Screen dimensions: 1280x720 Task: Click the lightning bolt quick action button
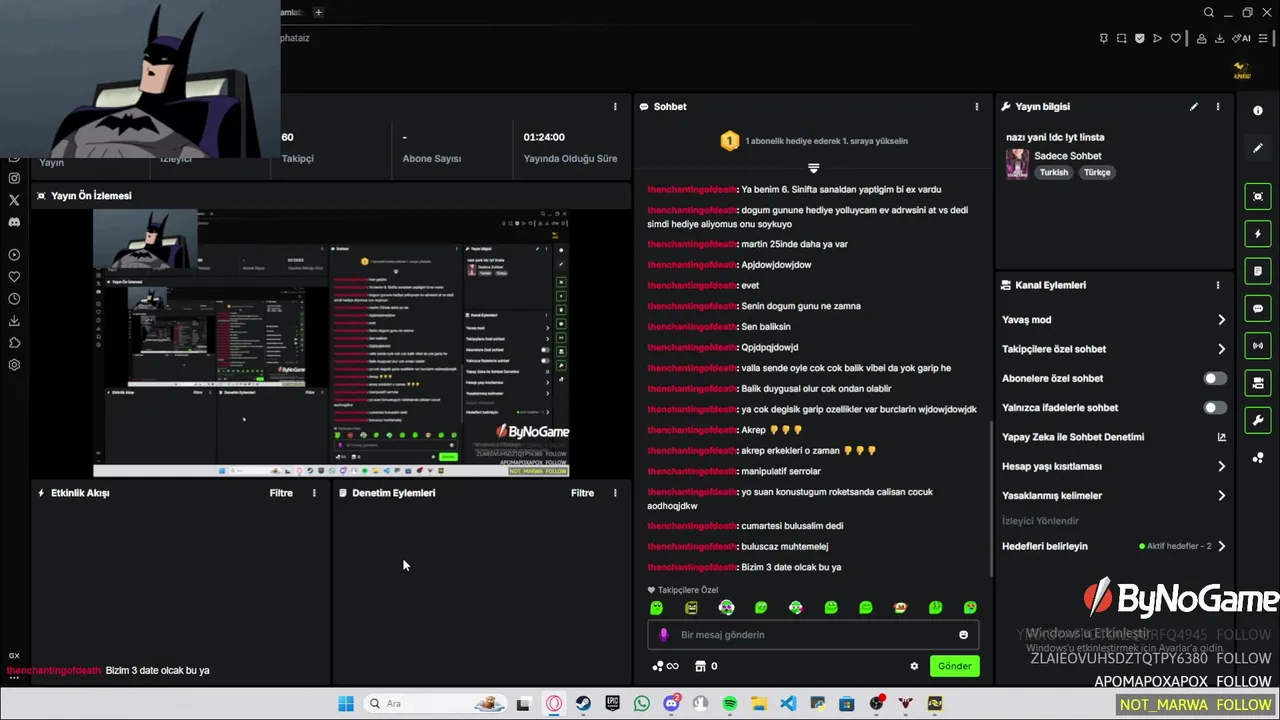click(1258, 234)
